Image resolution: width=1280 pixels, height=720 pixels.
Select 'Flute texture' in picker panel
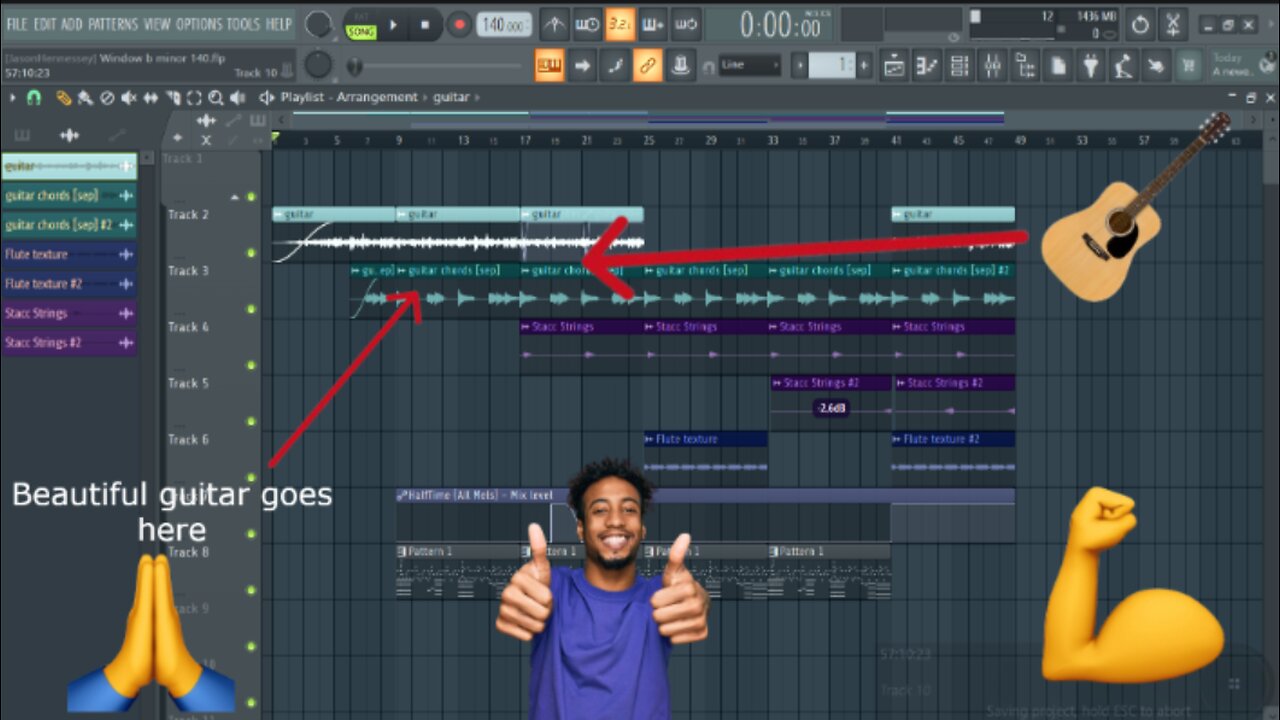[69, 254]
